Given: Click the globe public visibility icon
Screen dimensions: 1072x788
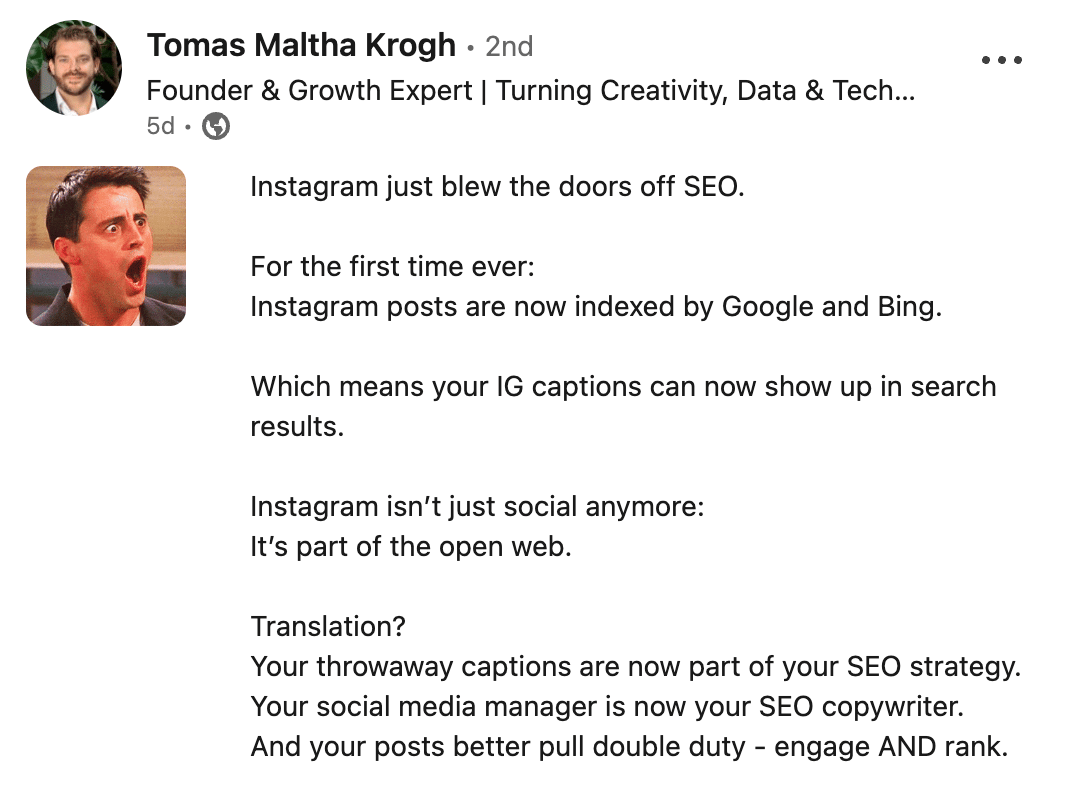Looking at the screenshot, I should pos(216,126).
